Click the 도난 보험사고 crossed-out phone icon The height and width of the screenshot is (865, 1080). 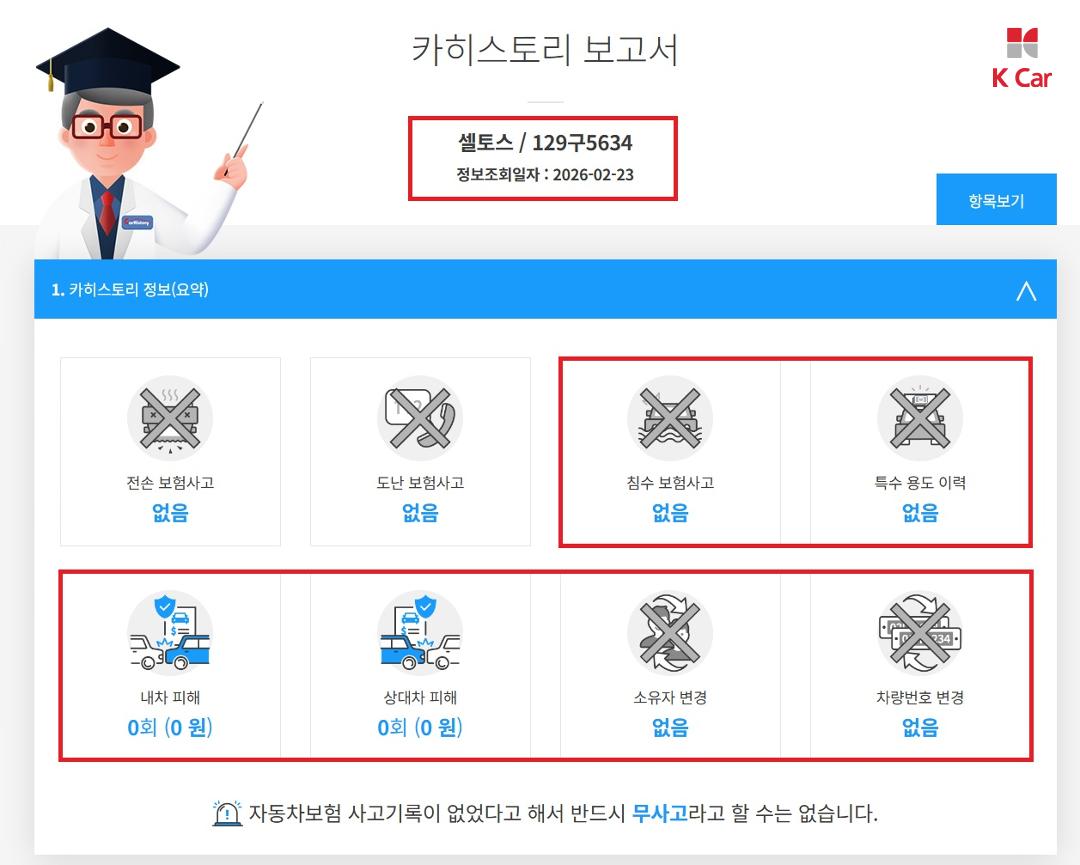point(420,418)
